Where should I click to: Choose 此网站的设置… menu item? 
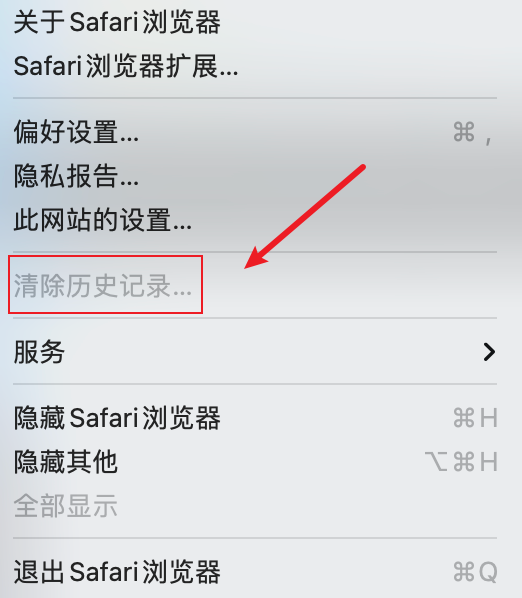(255, 220)
